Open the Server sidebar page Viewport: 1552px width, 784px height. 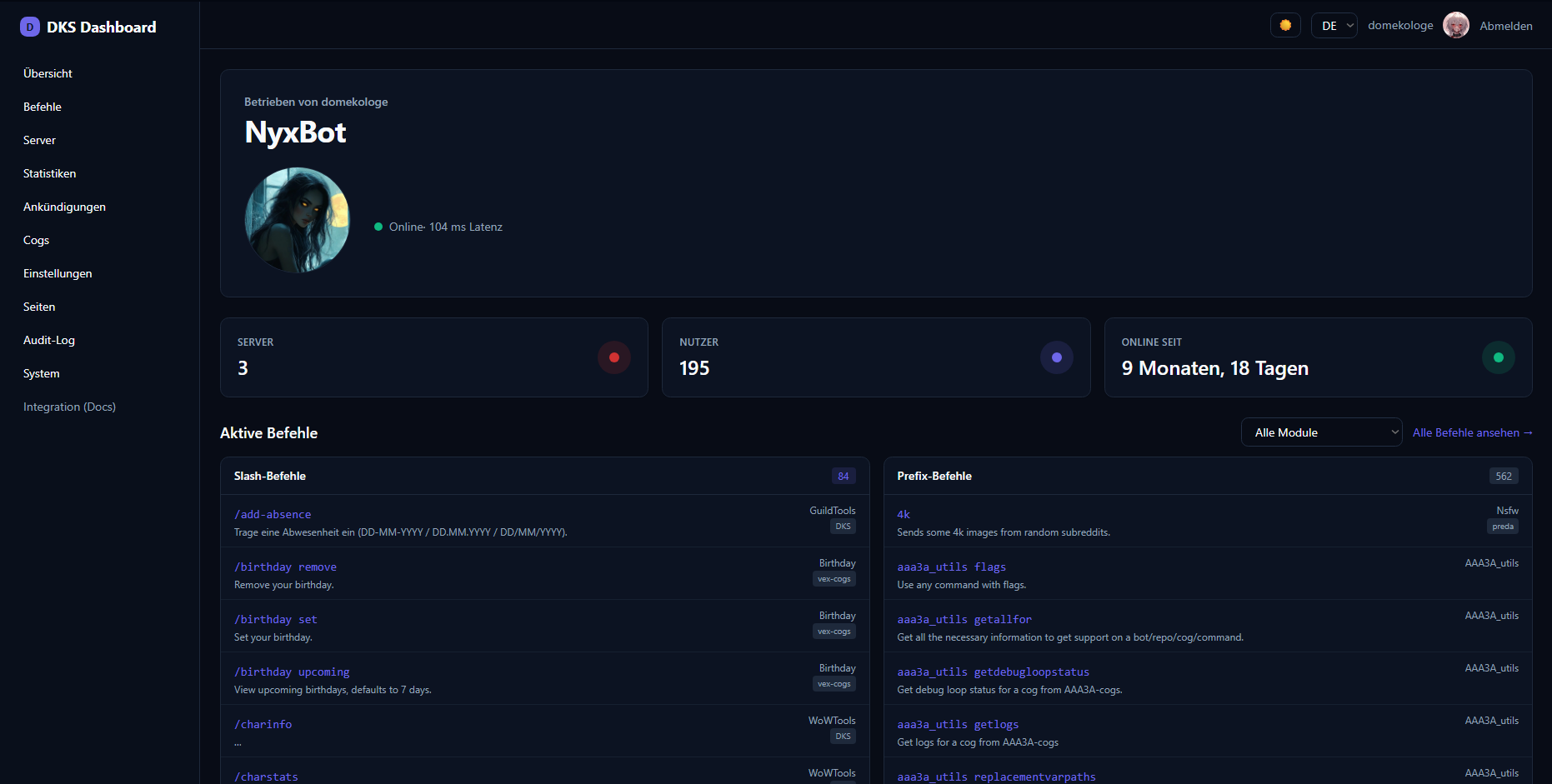point(39,140)
